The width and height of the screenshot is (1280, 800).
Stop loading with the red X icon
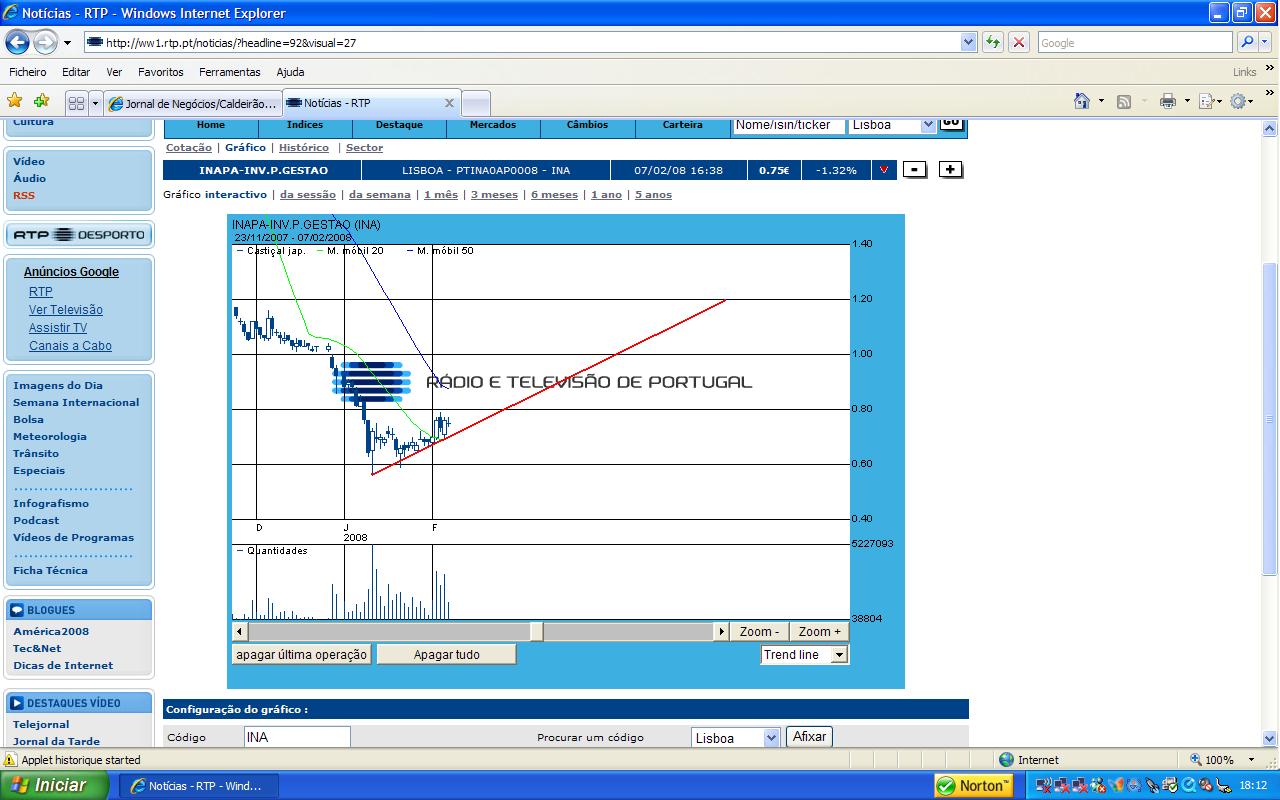(x=1018, y=42)
